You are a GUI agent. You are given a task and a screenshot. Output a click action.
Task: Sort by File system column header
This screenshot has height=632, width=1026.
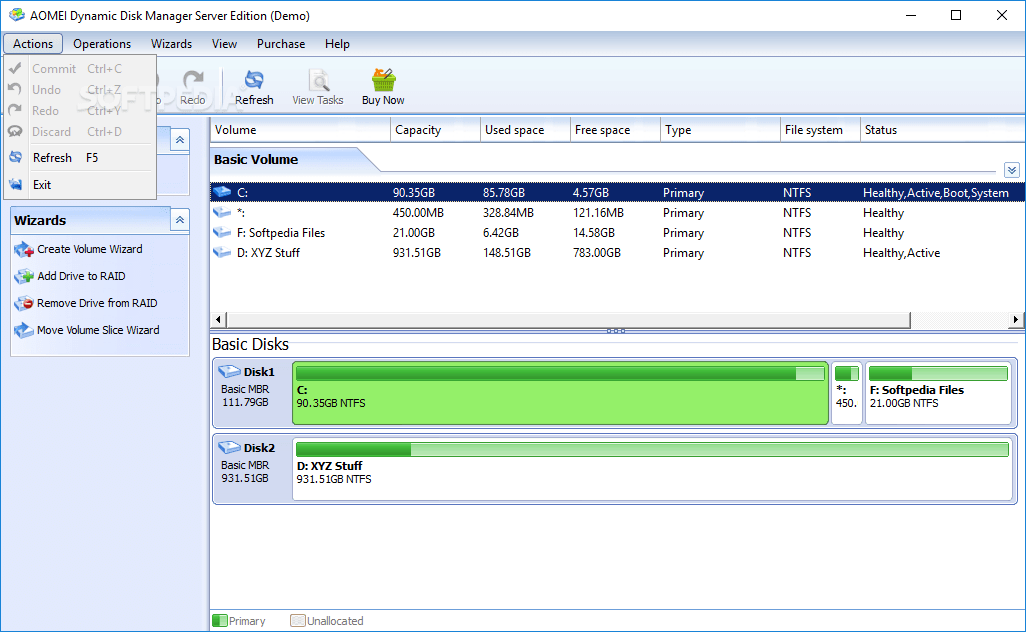click(821, 130)
